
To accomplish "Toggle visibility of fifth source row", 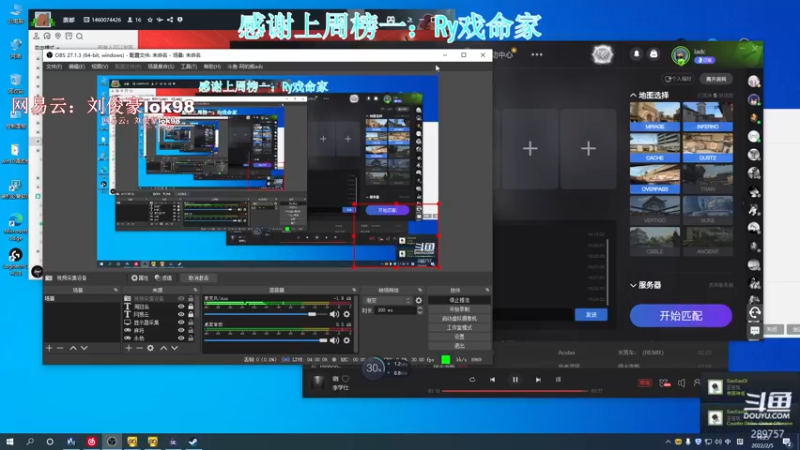I will 181,330.
